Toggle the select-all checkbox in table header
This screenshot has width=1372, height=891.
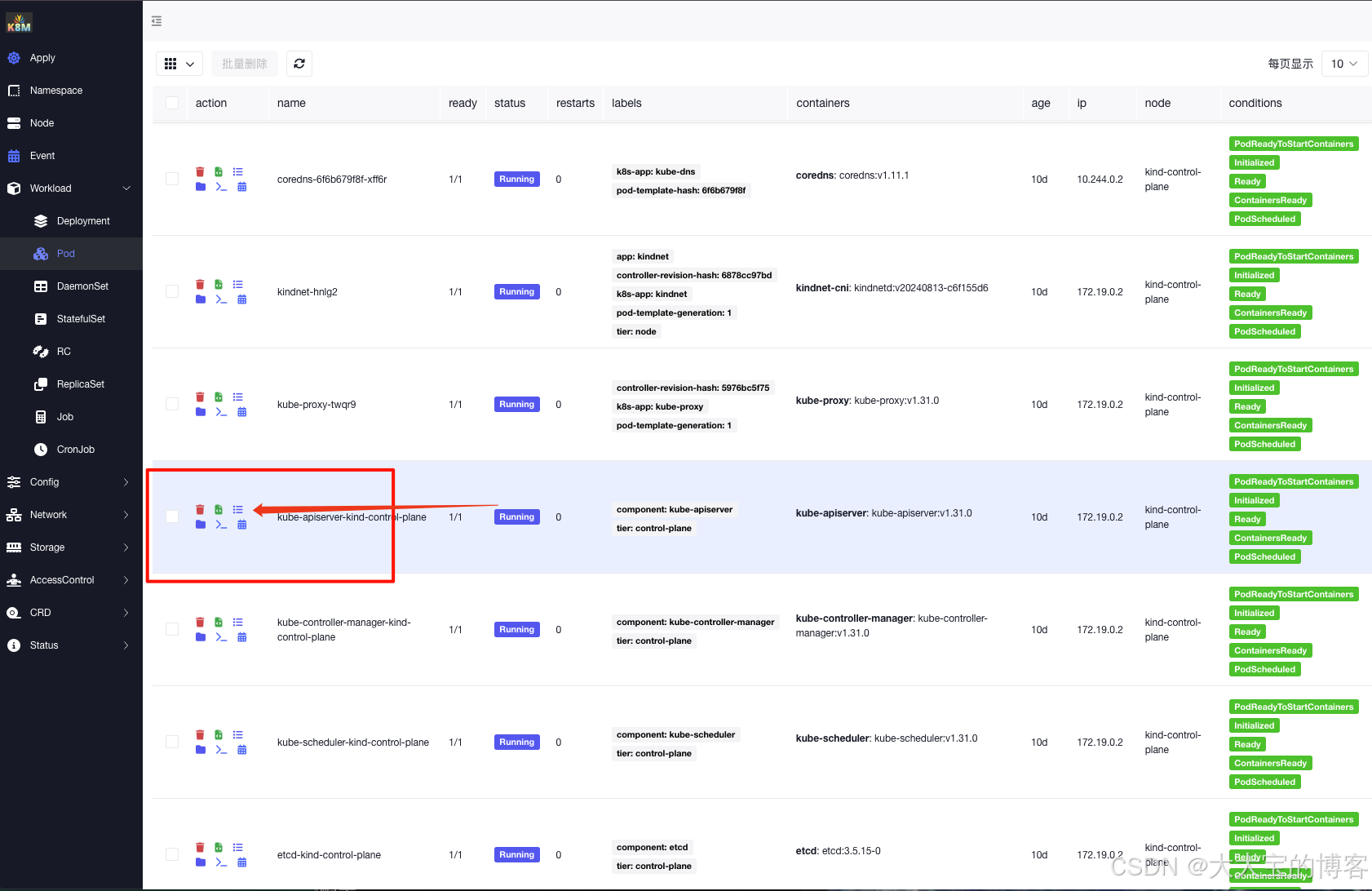click(x=172, y=103)
